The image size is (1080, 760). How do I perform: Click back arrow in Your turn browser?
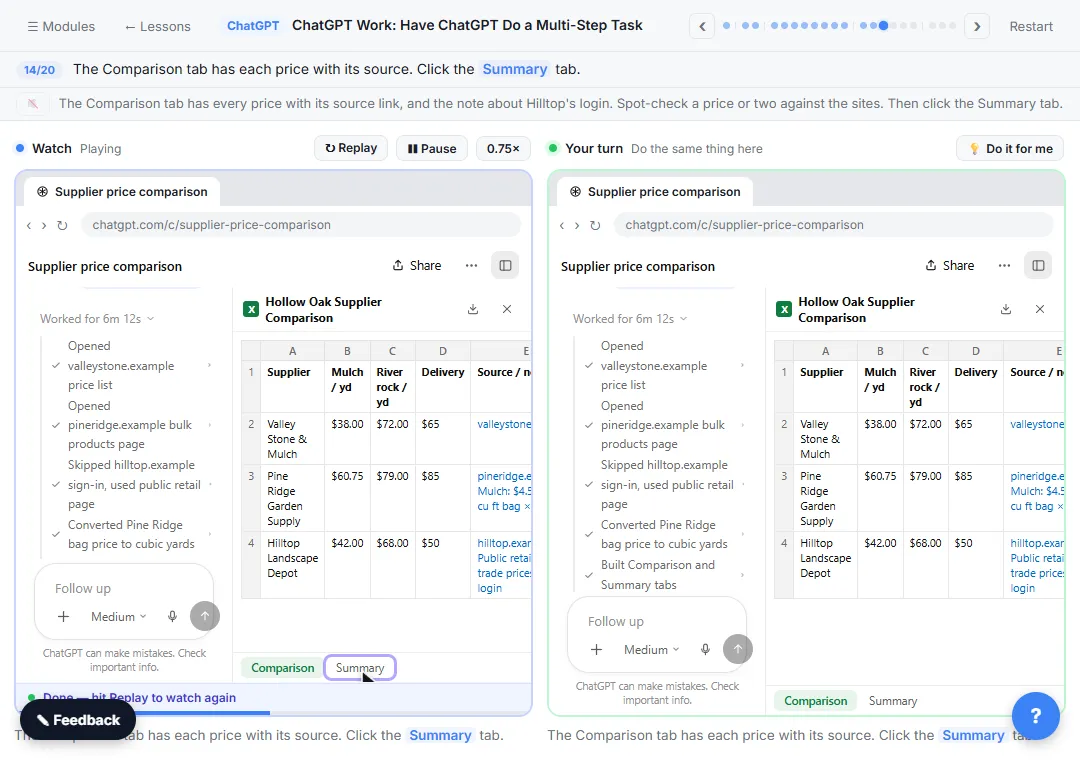pos(562,225)
